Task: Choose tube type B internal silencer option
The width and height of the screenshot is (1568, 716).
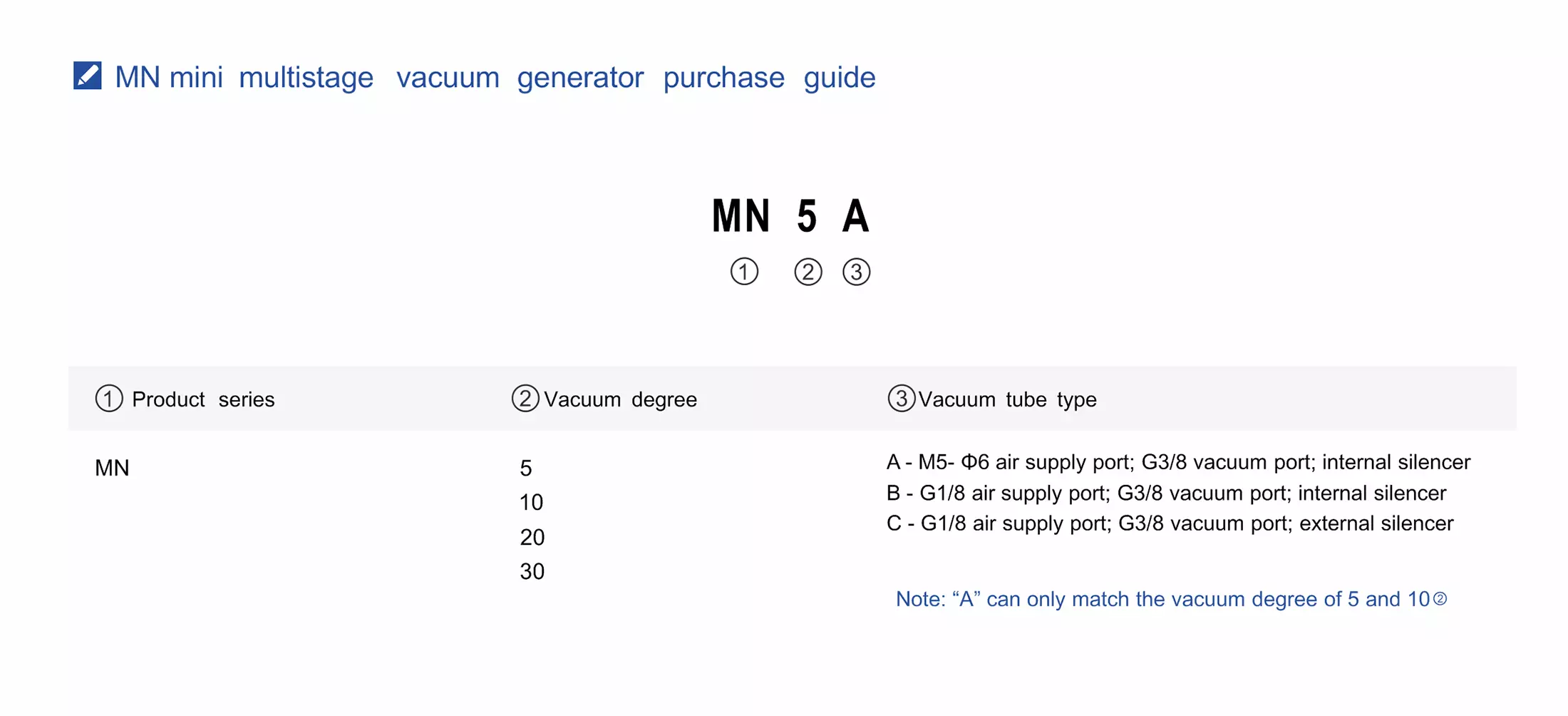Action: point(1166,493)
